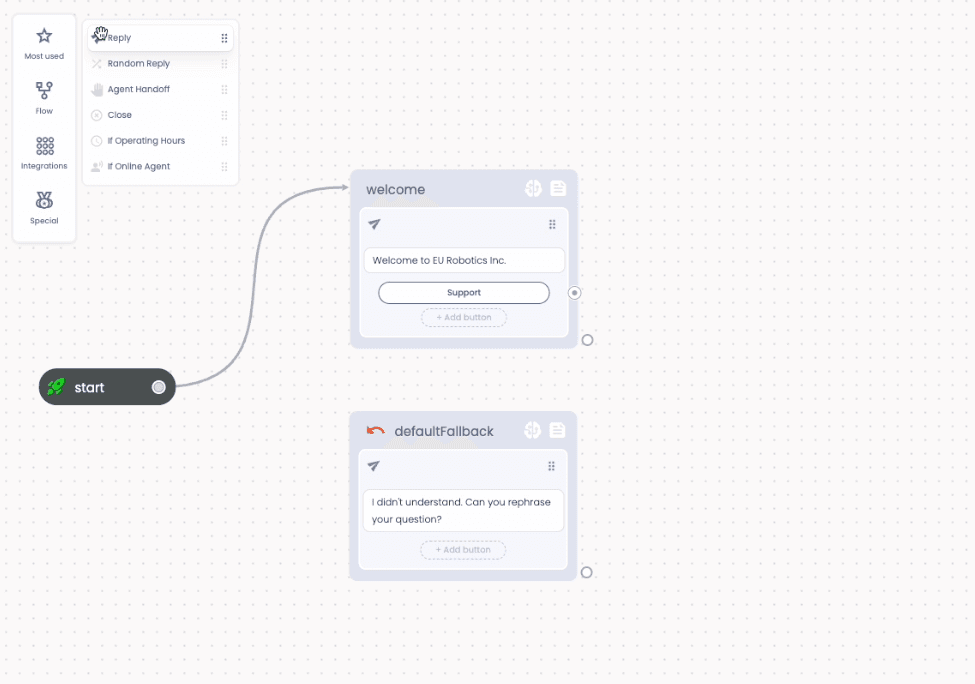Click the start node output connector
Screen dimensions: 975x684
tap(159, 387)
